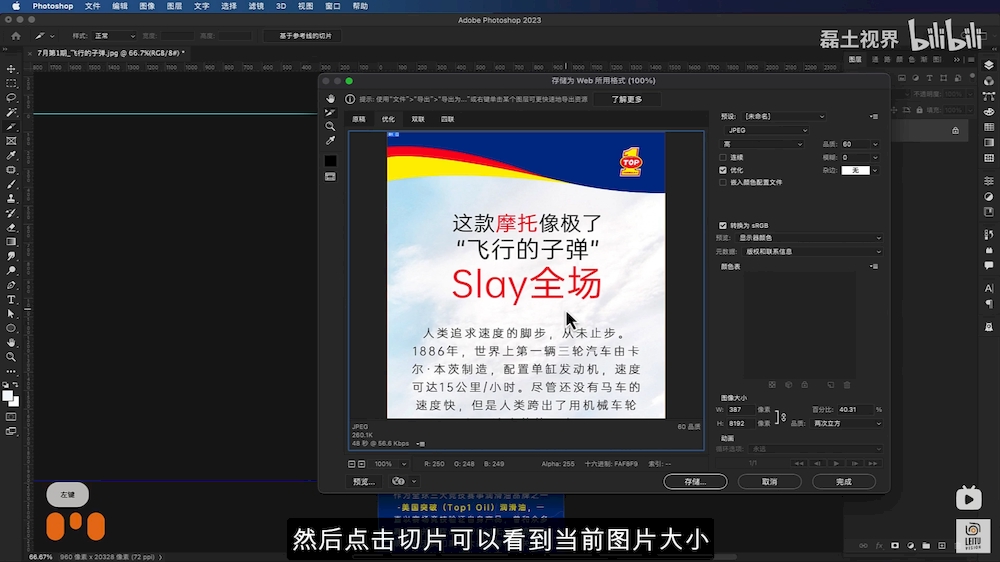Image resolution: width=1000 pixels, height=562 pixels.
Task: Select the Slice Select tool in dialog
Action: pos(330,112)
